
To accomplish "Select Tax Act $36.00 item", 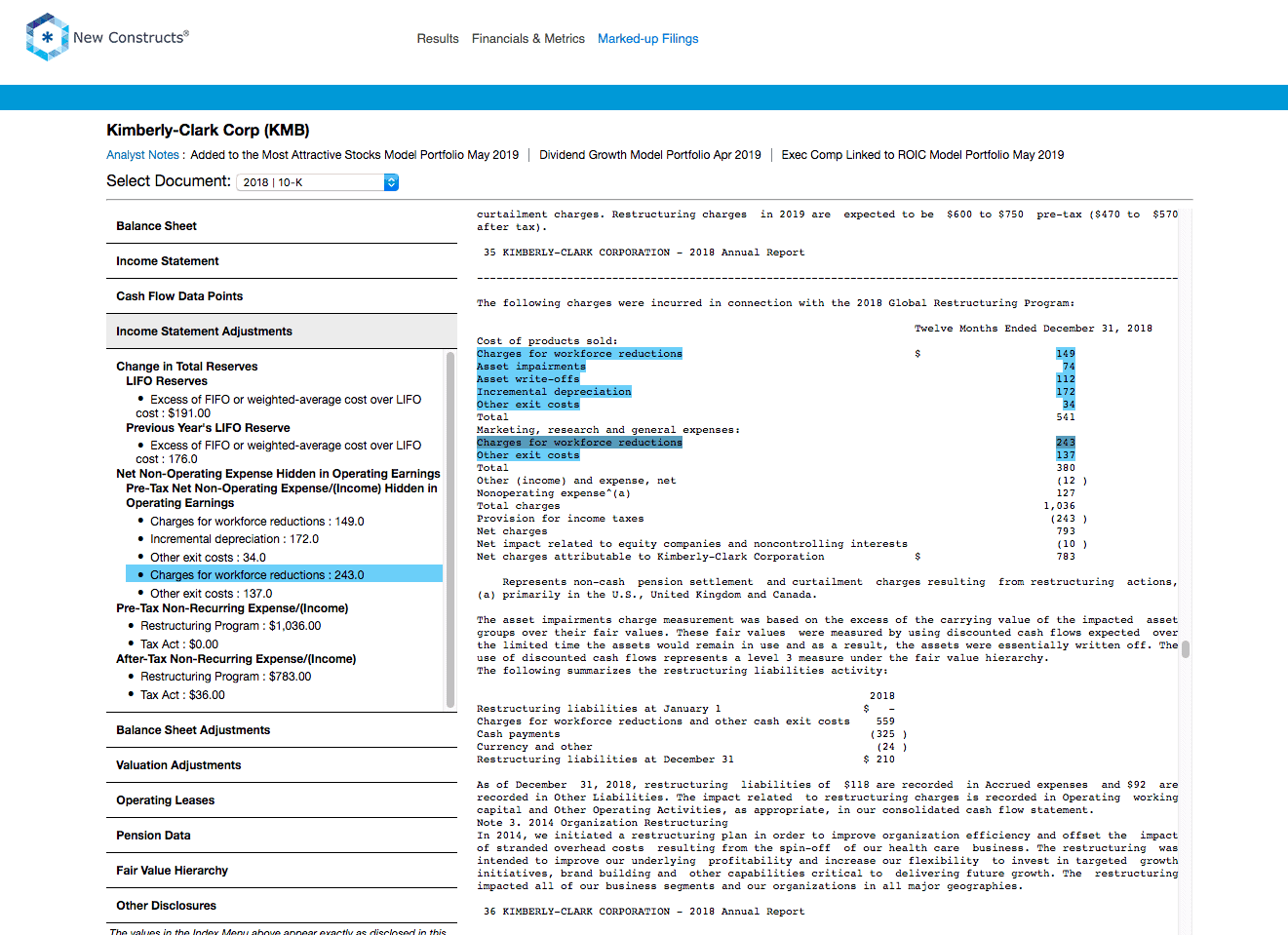I will click(x=182, y=695).
